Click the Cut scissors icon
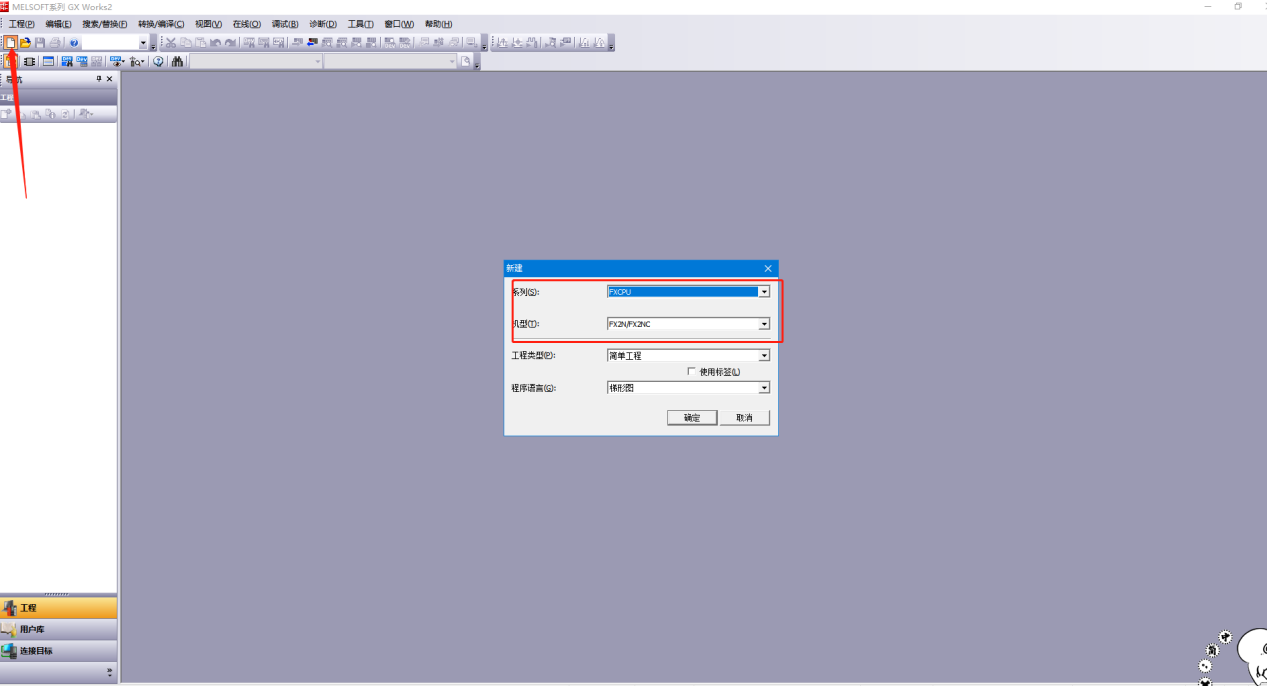 [x=171, y=43]
